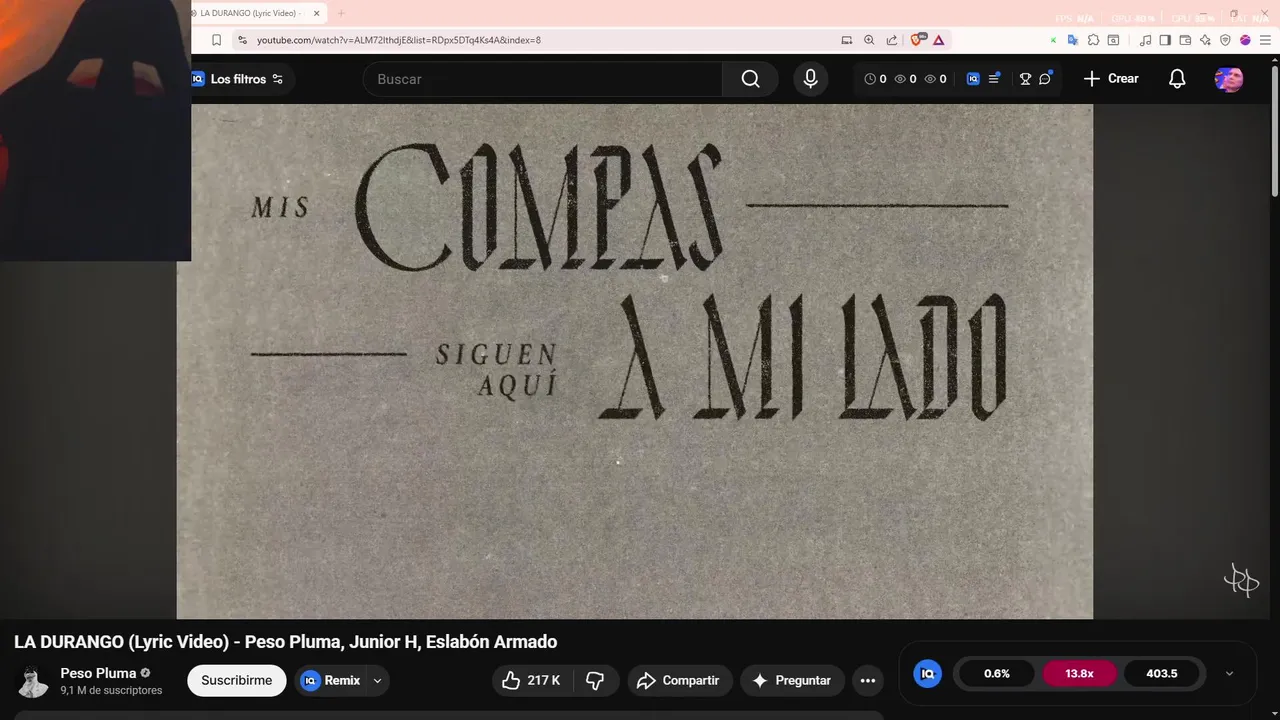The width and height of the screenshot is (1280, 720).
Task: Click the IQ round icon in stats bar
Action: pos(928,674)
